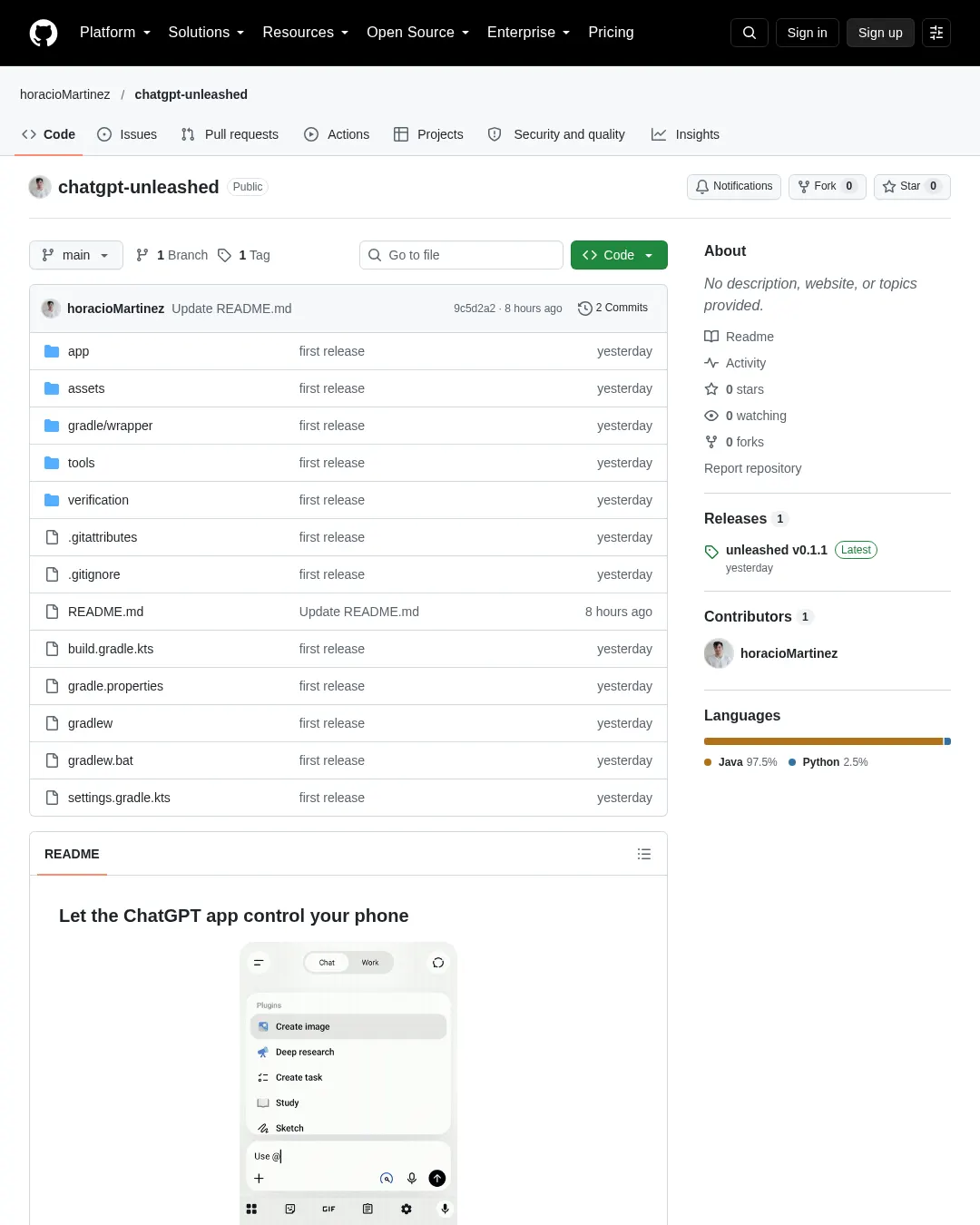Click the Java 97.5% language link
980x1225 pixels.
coord(741,762)
